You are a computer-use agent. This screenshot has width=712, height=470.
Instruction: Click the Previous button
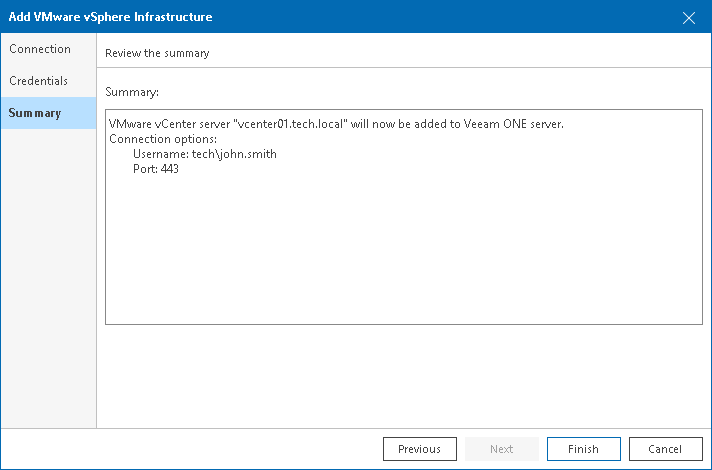(x=419, y=449)
